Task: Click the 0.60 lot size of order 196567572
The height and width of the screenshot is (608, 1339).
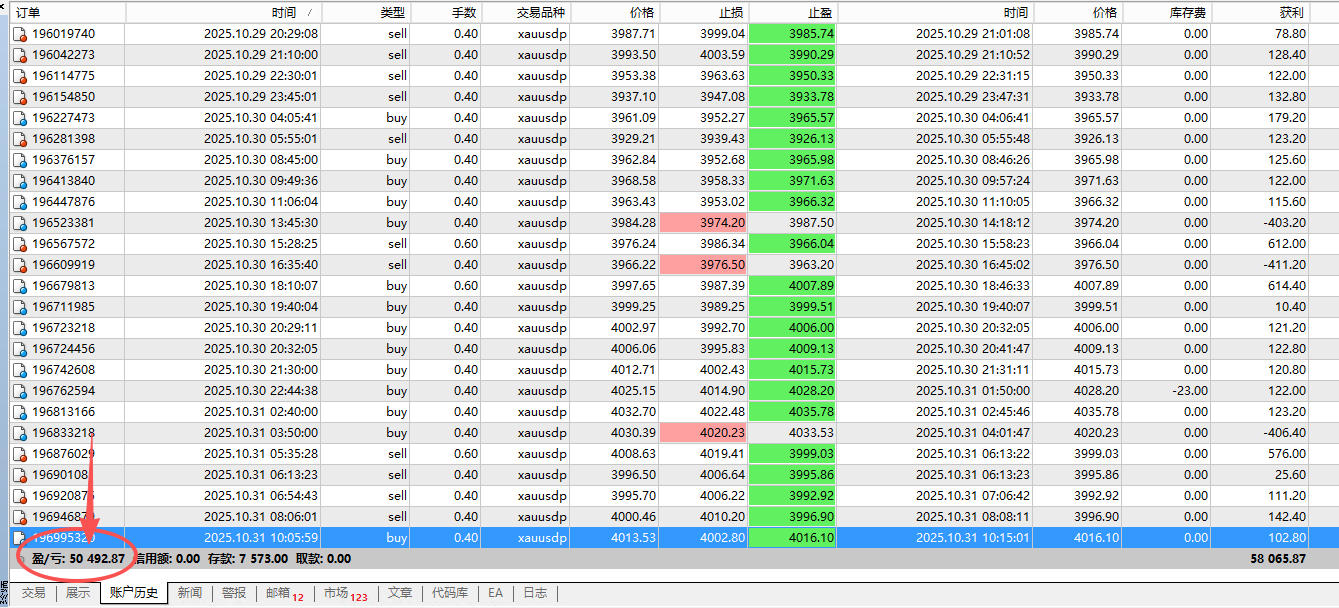Action: tap(466, 244)
